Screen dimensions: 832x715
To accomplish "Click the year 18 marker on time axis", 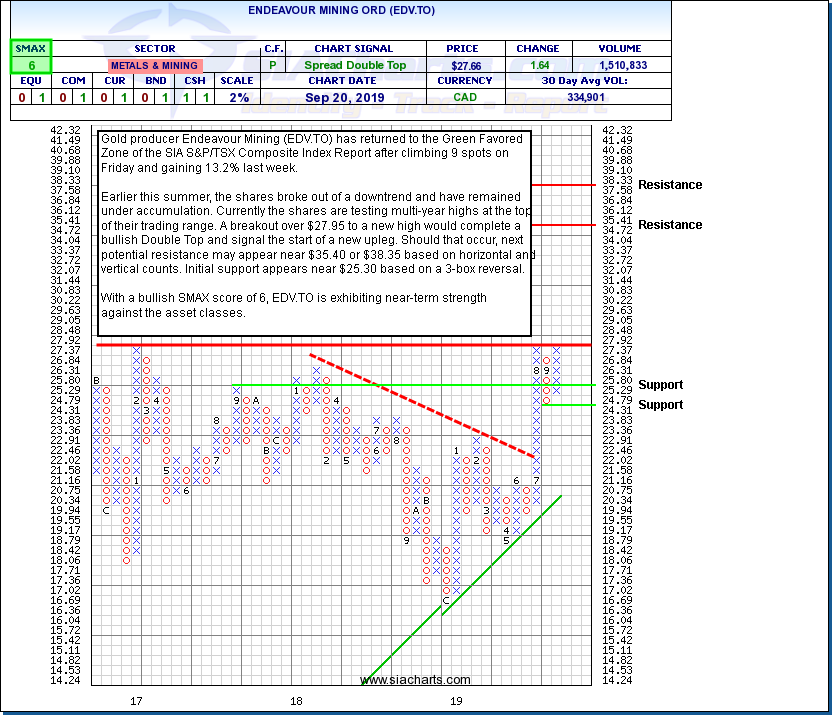I will pyautogui.click(x=296, y=702).
